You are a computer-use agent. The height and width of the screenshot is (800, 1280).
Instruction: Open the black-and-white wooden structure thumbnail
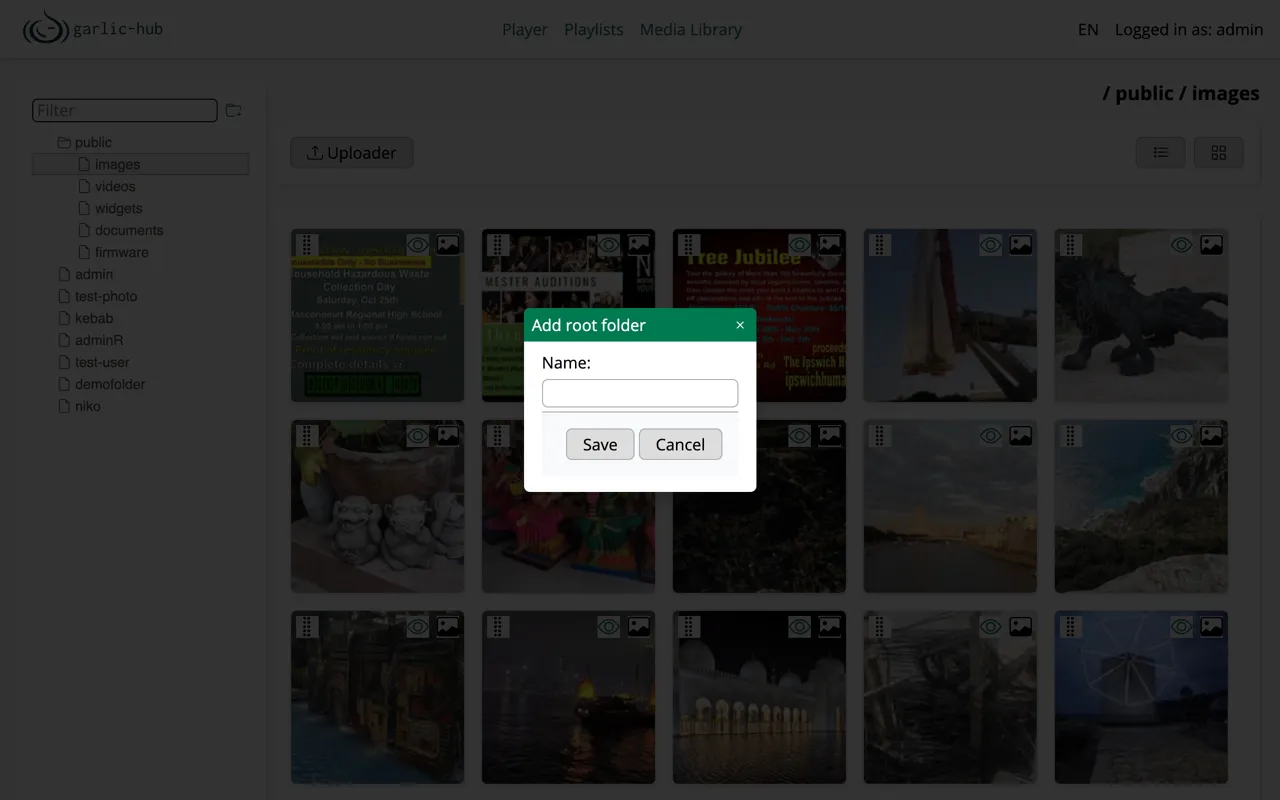950,697
